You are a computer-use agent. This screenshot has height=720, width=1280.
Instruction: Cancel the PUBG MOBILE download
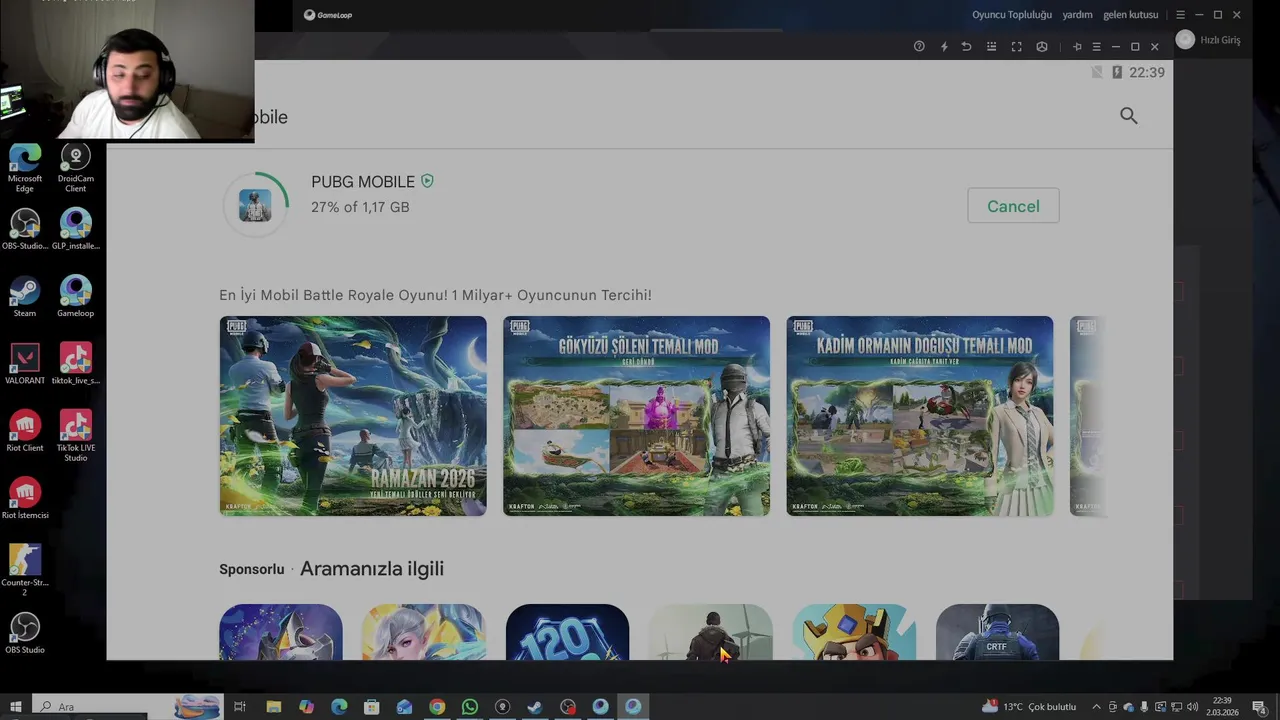pyautogui.click(x=1013, y=206)
